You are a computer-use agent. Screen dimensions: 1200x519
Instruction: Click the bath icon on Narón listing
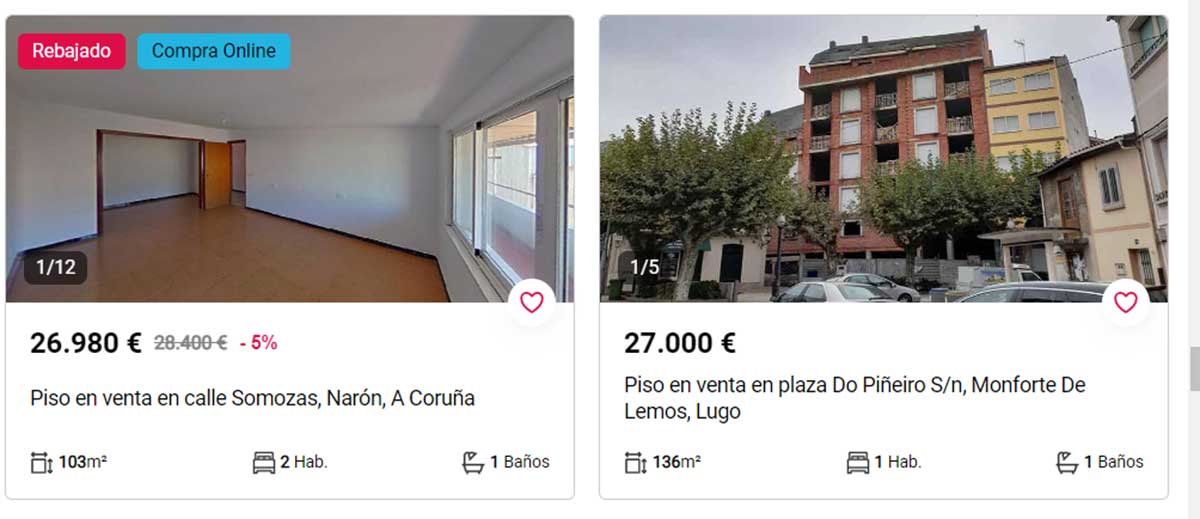[x=473, y=462]
